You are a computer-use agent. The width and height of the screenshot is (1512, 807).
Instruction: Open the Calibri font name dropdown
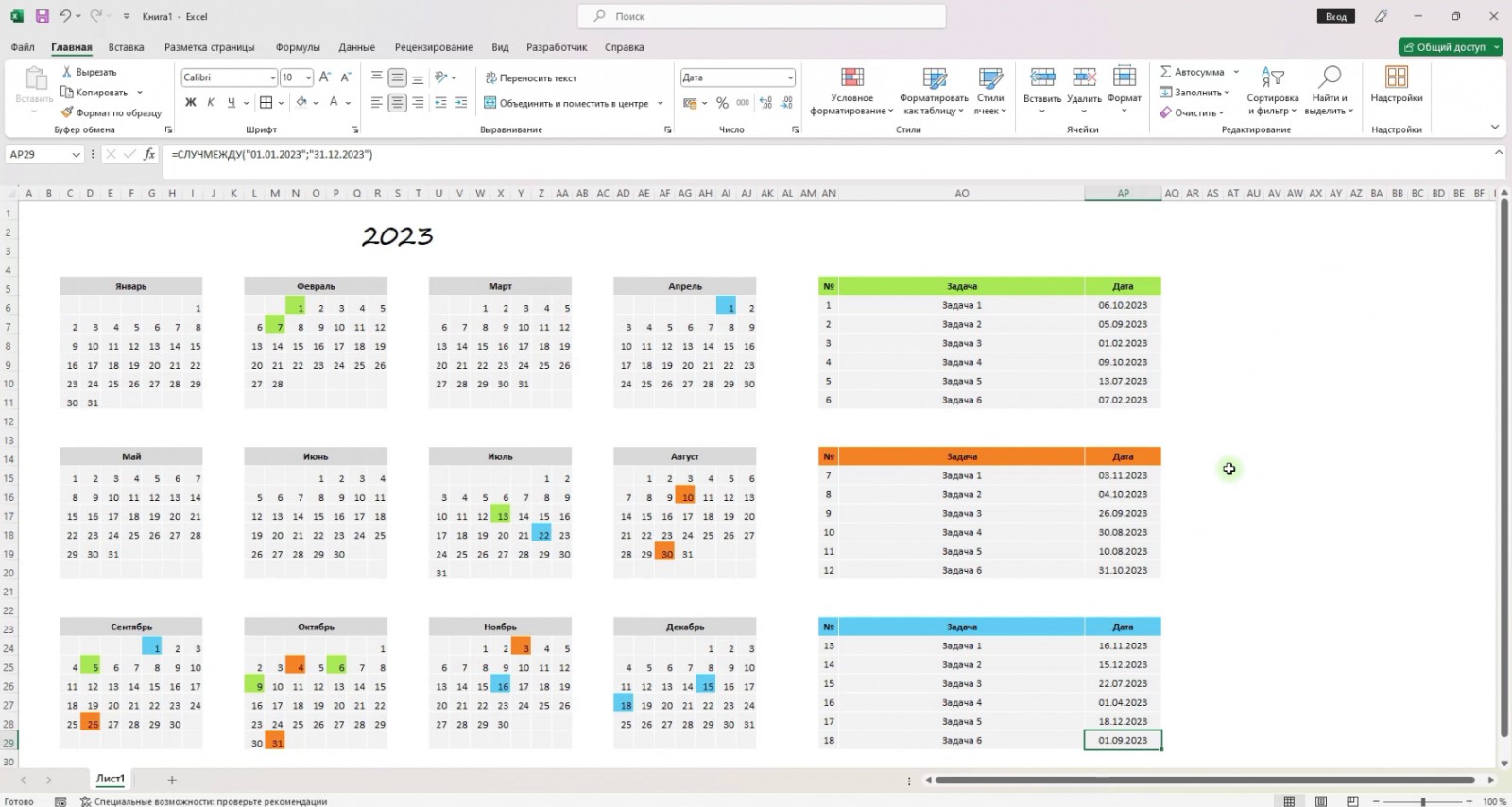(273, 77)
